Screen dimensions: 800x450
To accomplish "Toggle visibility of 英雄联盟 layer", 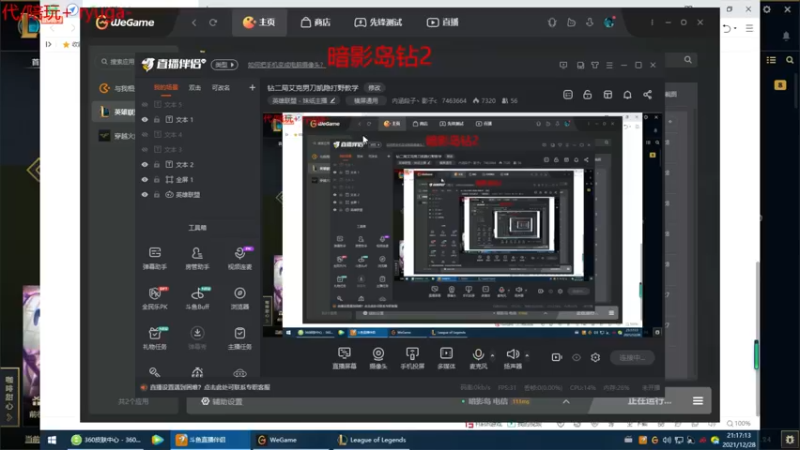I will tap(145, 195).
